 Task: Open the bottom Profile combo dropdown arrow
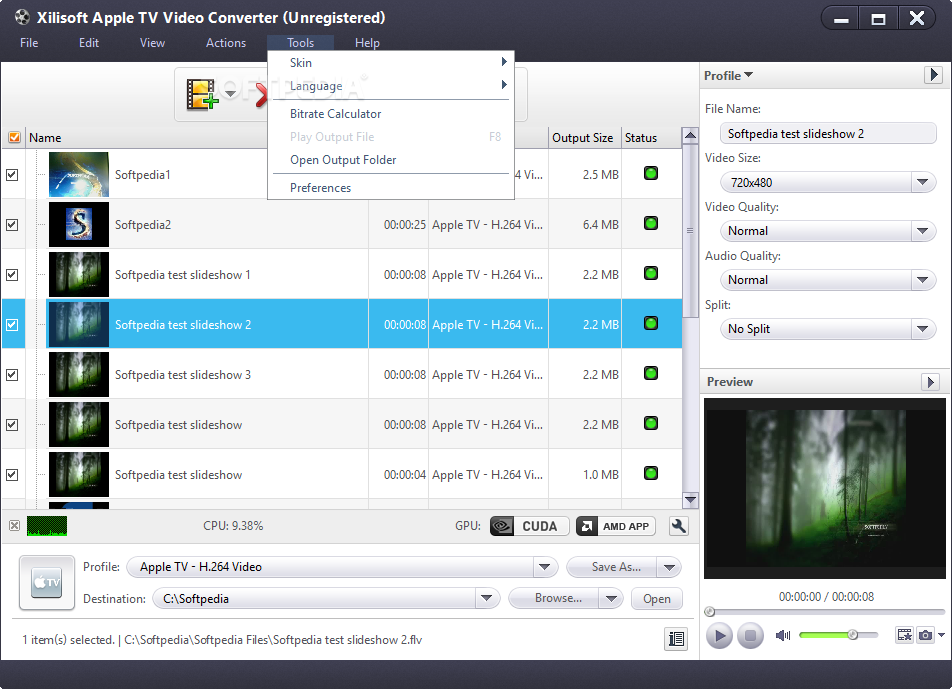coord(545,567)
